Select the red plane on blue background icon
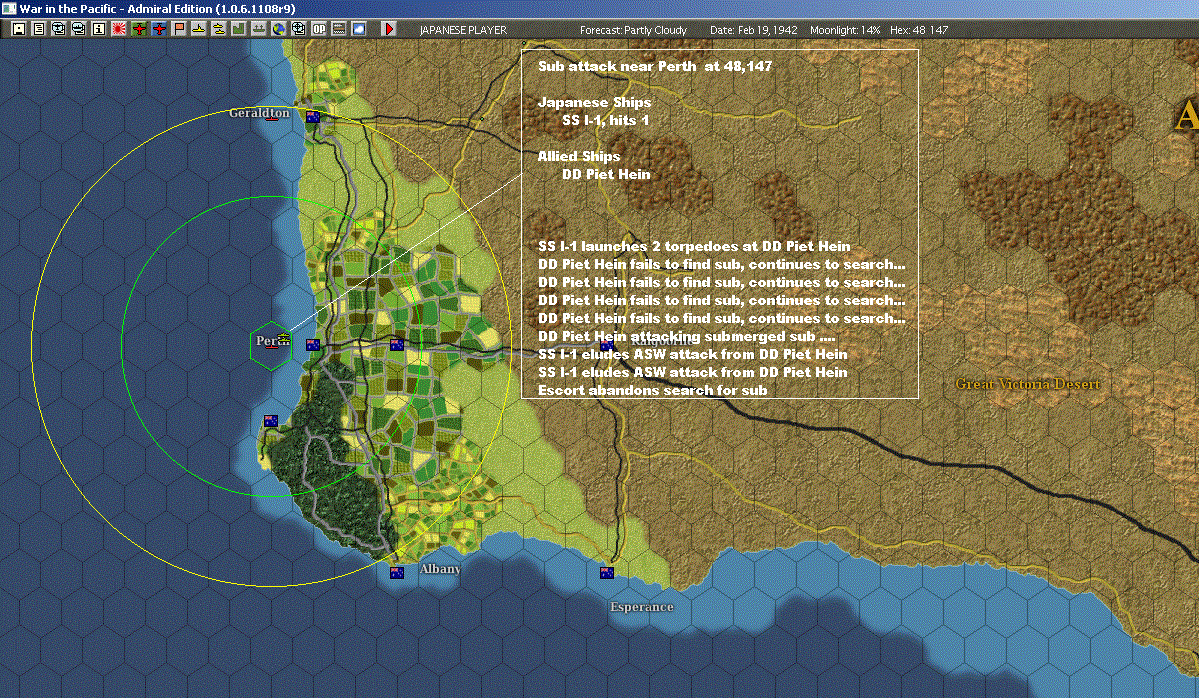 (159, 29)
